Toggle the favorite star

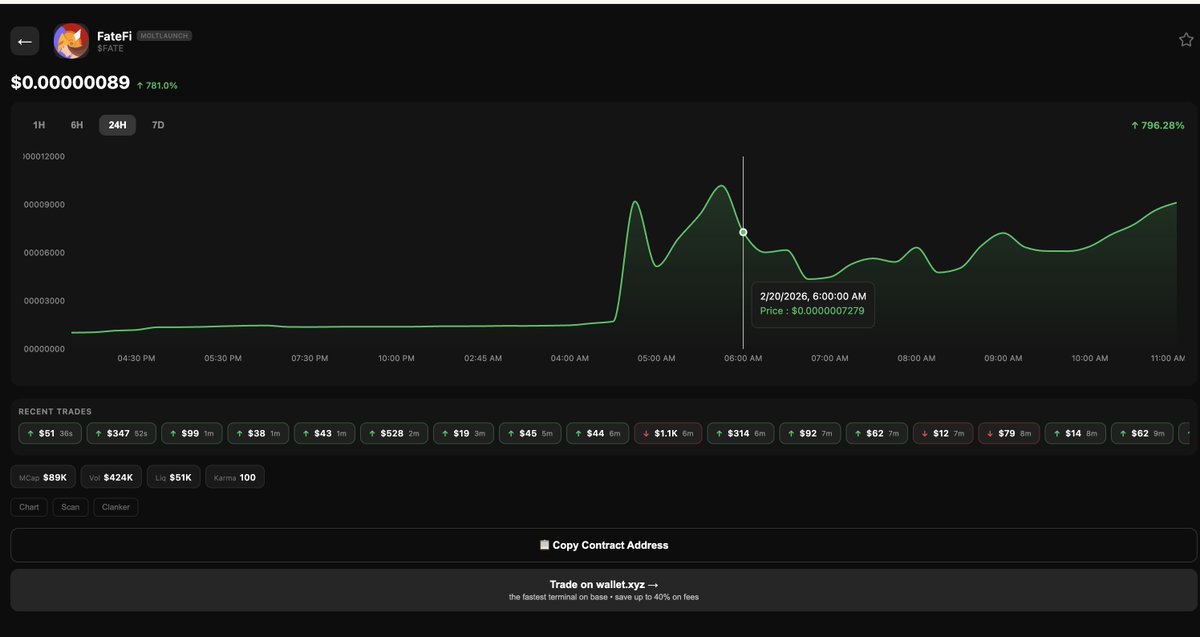click(1186, 39)
